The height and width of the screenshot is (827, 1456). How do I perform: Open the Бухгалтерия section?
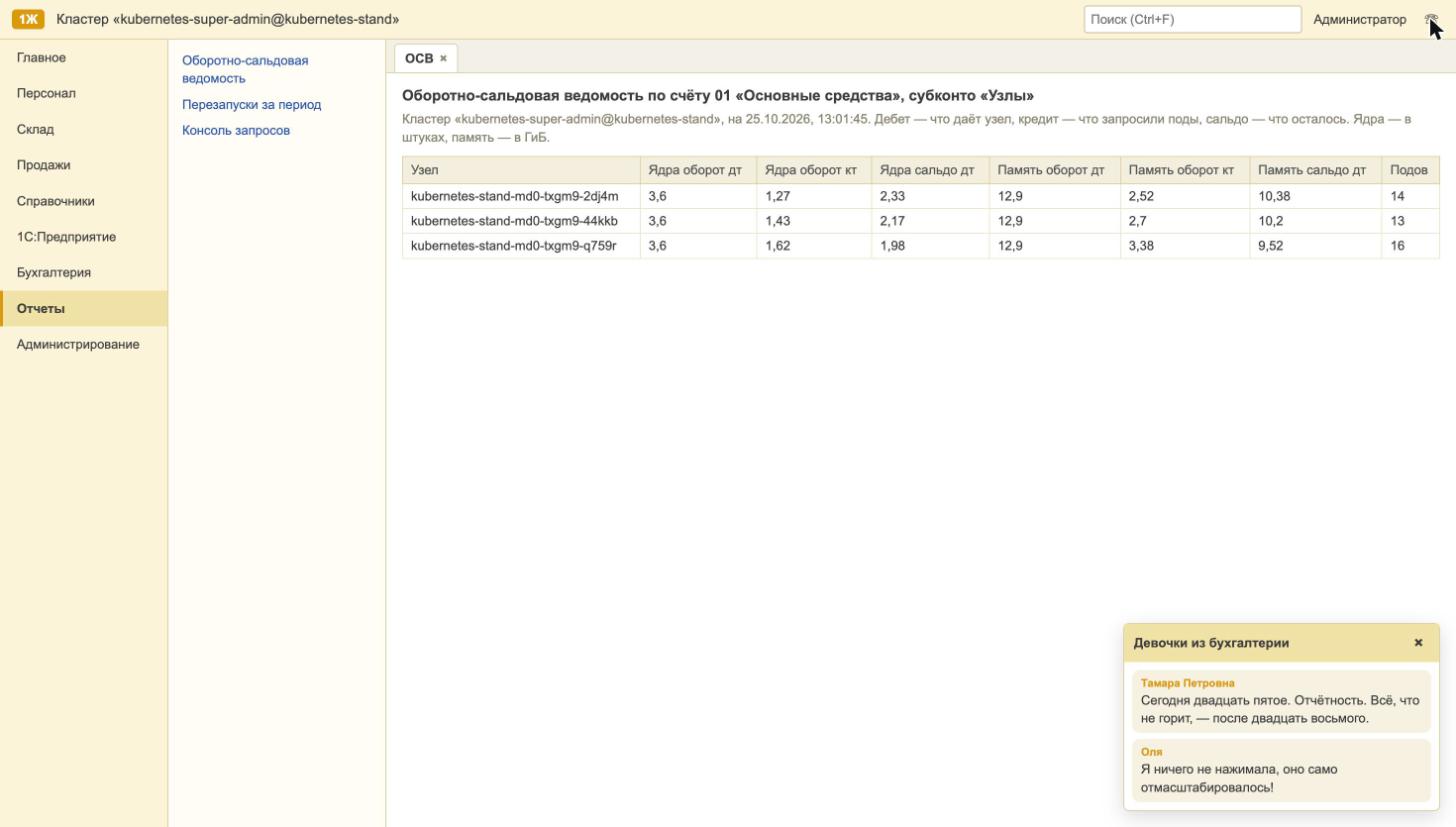point(84,272)
